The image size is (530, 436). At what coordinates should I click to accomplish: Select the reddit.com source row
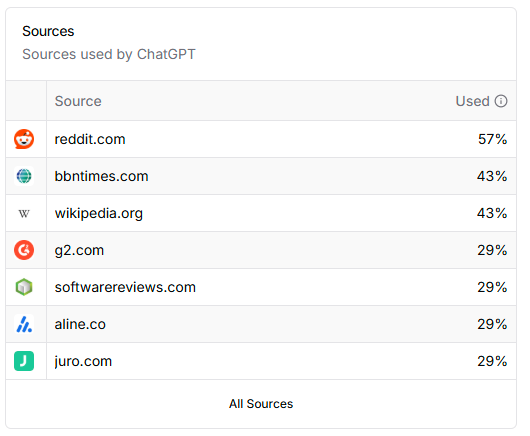click(x=261, y=139)
